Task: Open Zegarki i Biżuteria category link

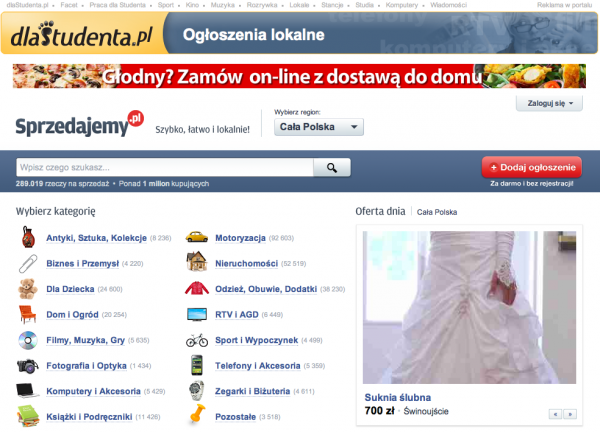Action: pos(253,391)
